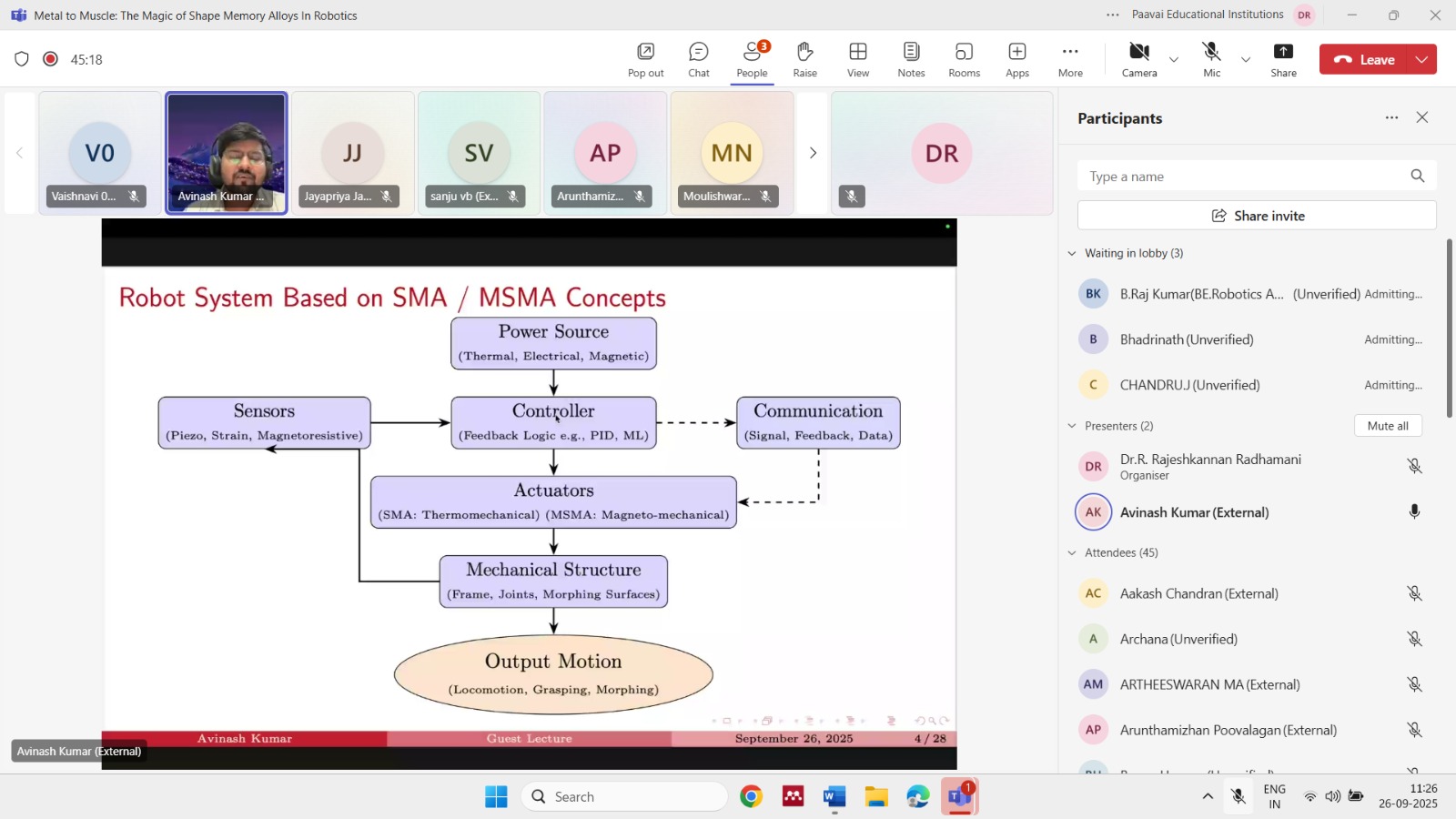1456x819 pixels.
Task: Click the Share invite button
Action: (1257, 216)
